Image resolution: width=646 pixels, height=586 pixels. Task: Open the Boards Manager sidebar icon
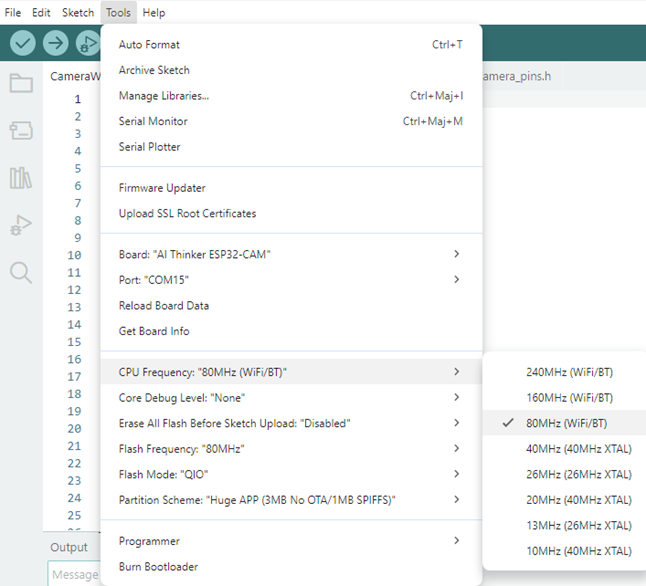click(21, 130)
